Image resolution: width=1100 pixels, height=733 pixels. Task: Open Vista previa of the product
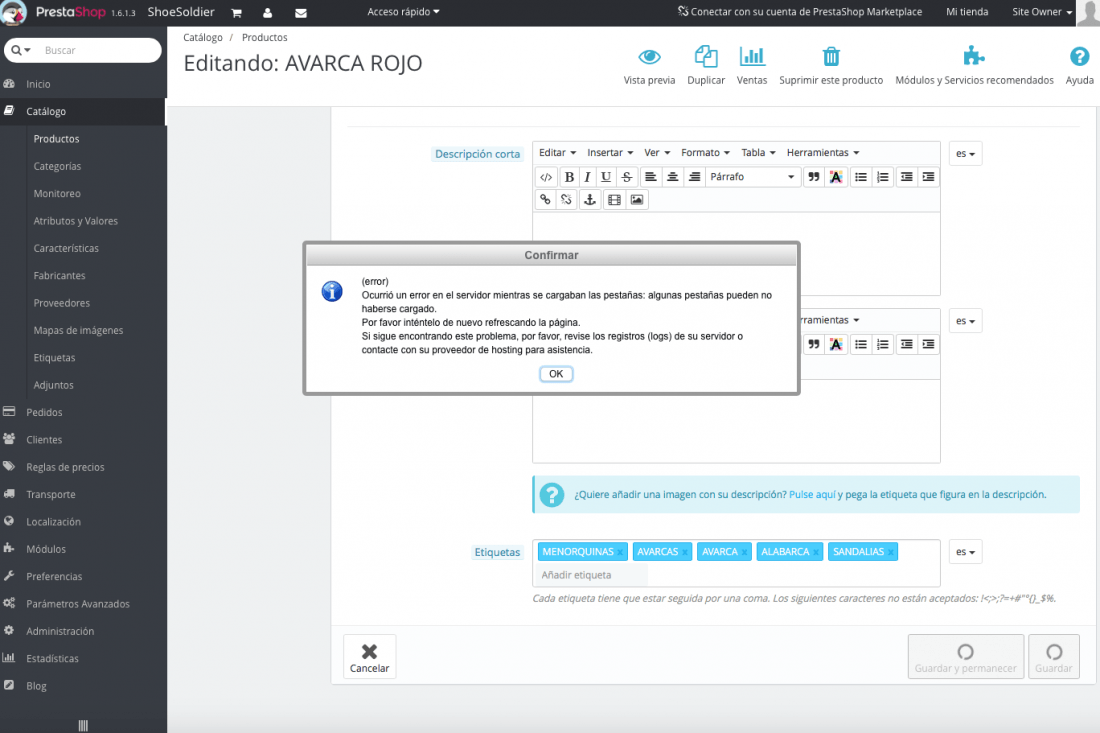649,67
